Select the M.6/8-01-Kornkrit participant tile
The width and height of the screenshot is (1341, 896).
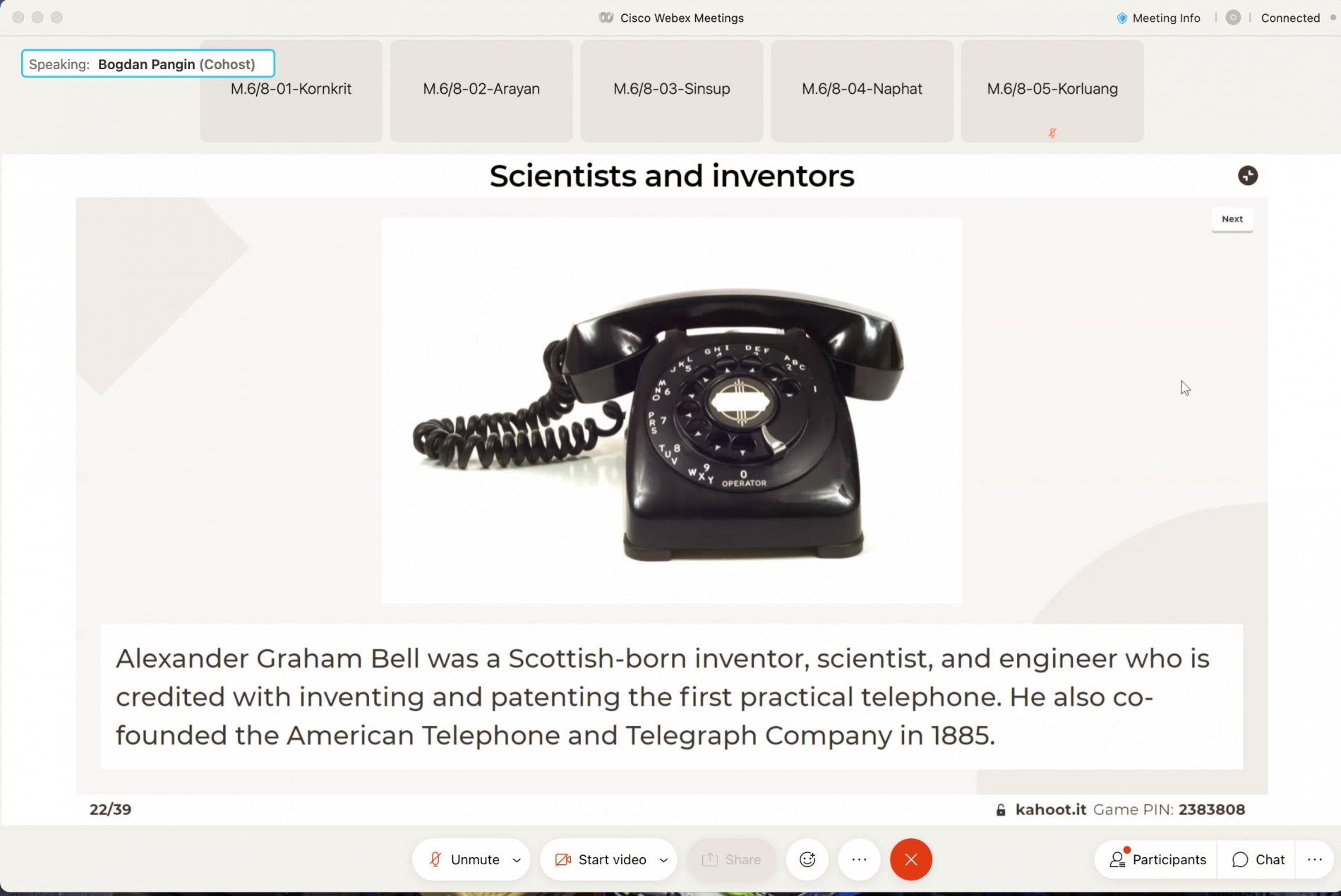[x=291, y=91]
